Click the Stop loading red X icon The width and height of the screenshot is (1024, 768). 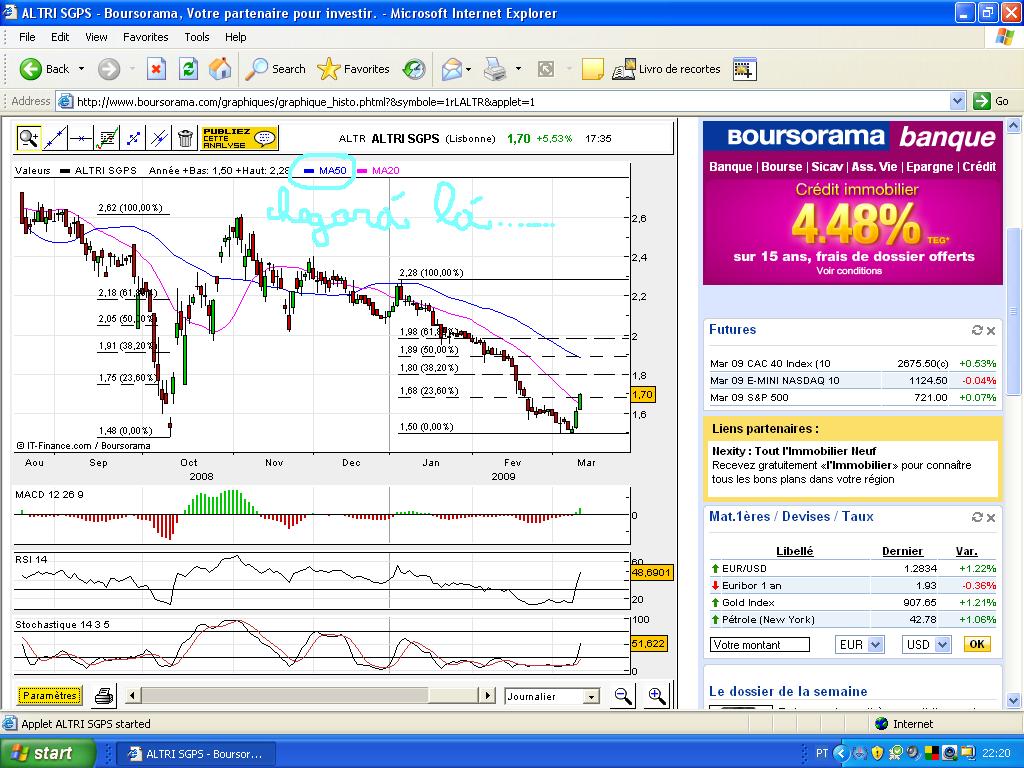point(156,69)
